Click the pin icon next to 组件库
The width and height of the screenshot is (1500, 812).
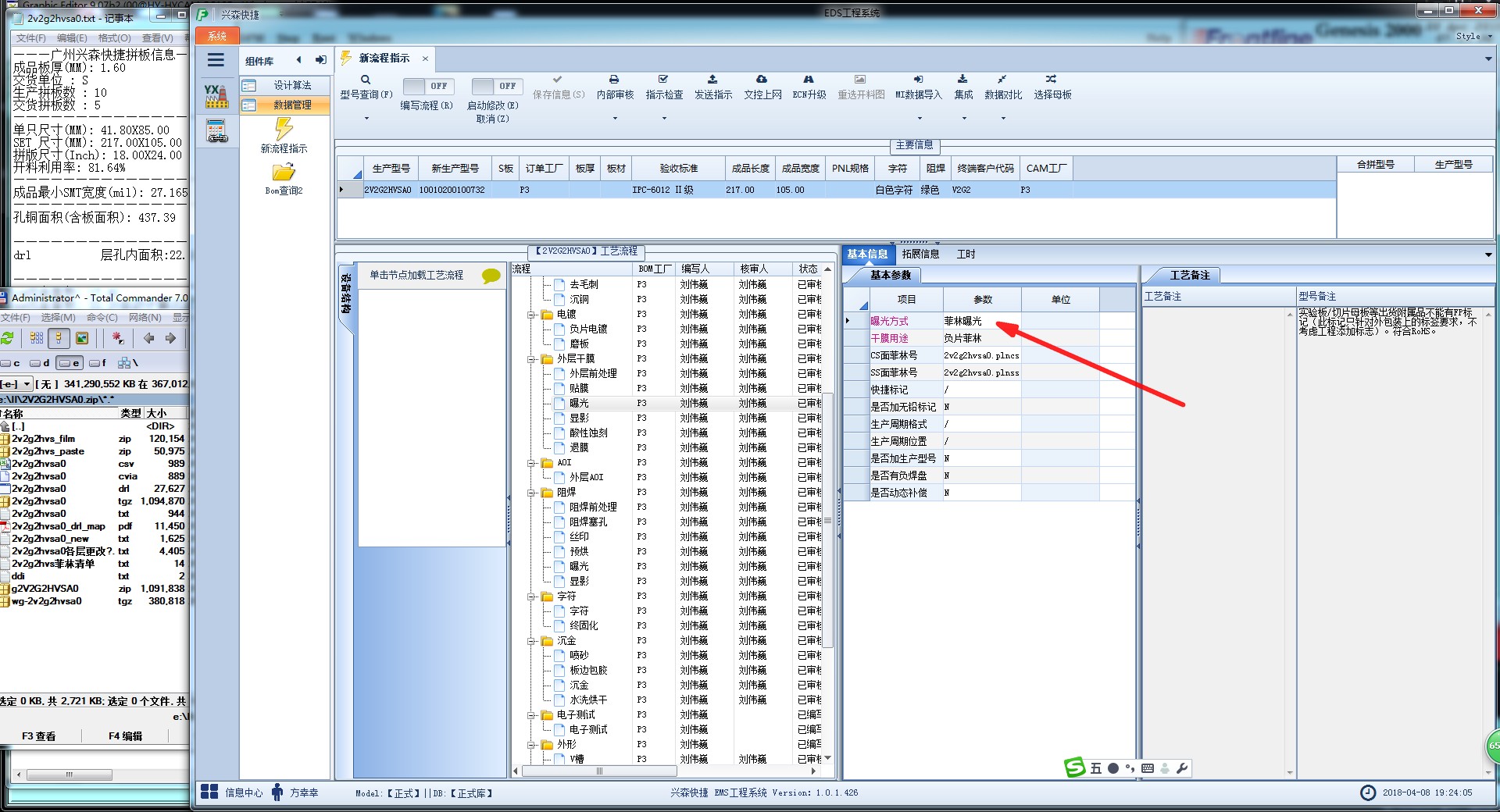(x=320, y=60)
